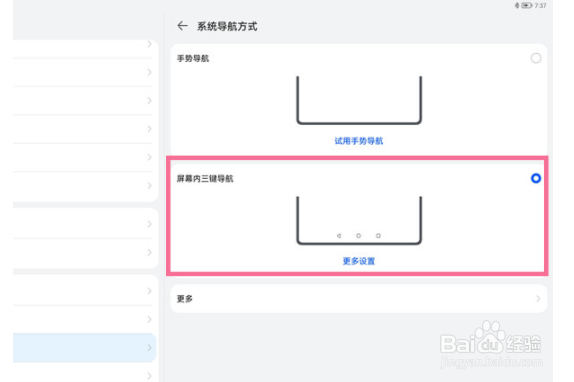Tap the 屏幕内三键导航 option label

205,179
